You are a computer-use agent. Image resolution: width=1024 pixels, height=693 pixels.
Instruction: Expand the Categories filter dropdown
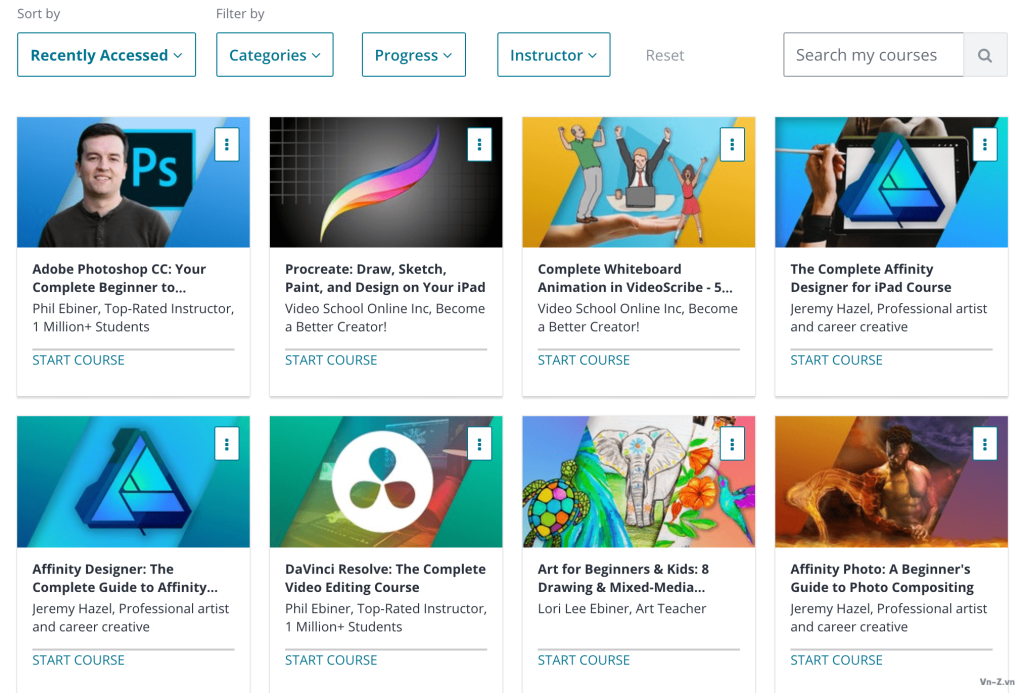click(x=275, y=55)
